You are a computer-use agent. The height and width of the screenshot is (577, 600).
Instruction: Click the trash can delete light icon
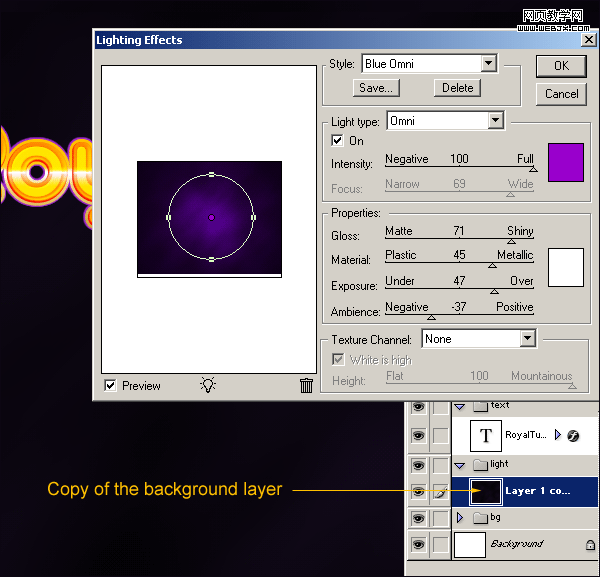306,385
